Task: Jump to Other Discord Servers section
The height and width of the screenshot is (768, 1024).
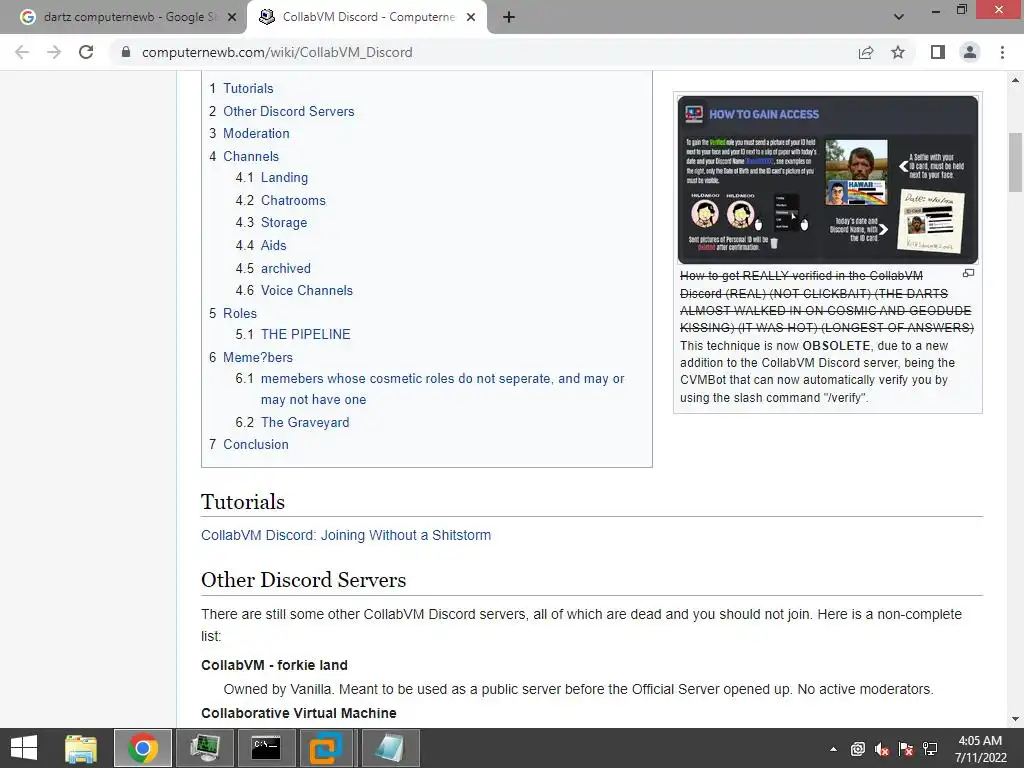Action: click(x=289, y=111)
